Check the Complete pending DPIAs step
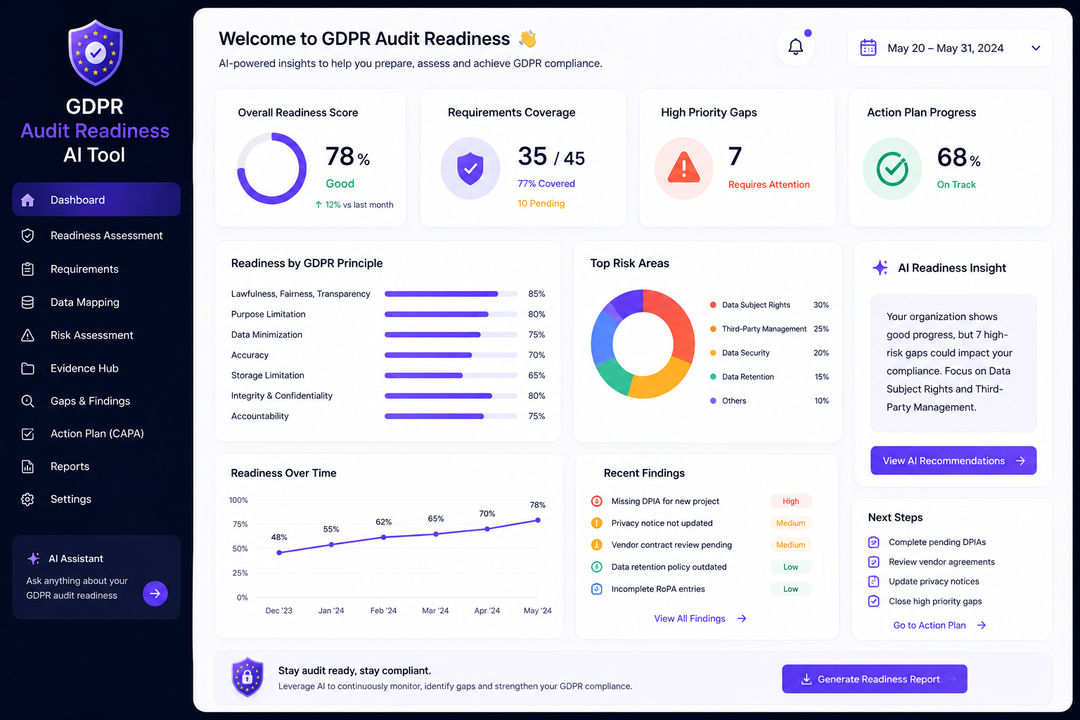 tap(873, 542)
